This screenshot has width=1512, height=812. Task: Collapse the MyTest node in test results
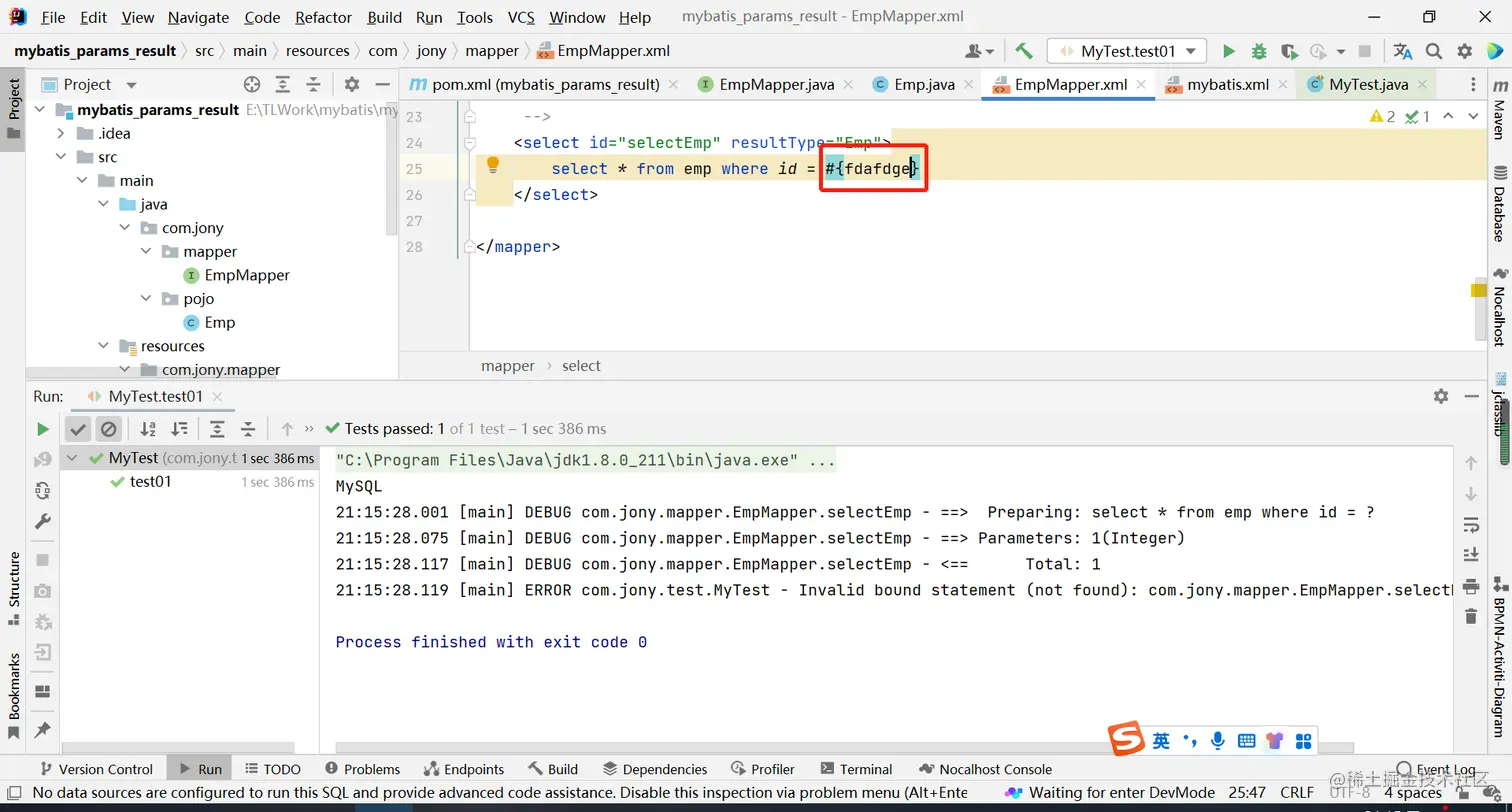click(x=72, y=458)
